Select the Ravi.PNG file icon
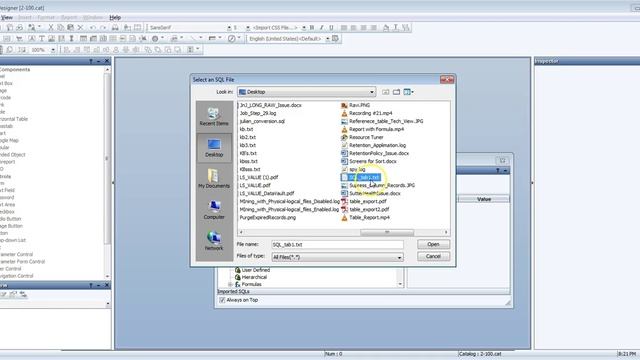 pyautogui.click(x=344, y=105)
